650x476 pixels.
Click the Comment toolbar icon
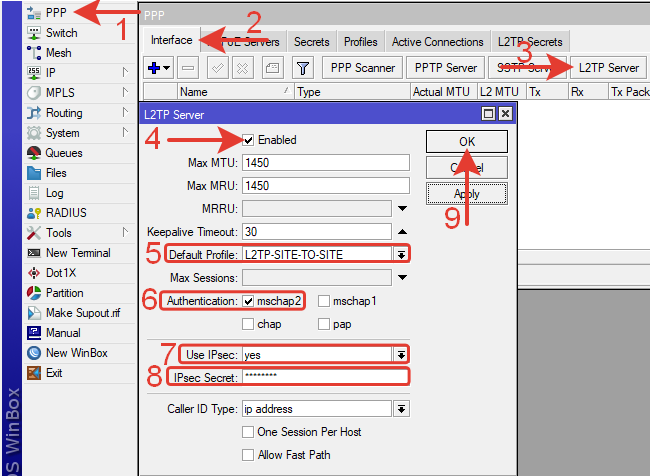click(x=272, y=68)
